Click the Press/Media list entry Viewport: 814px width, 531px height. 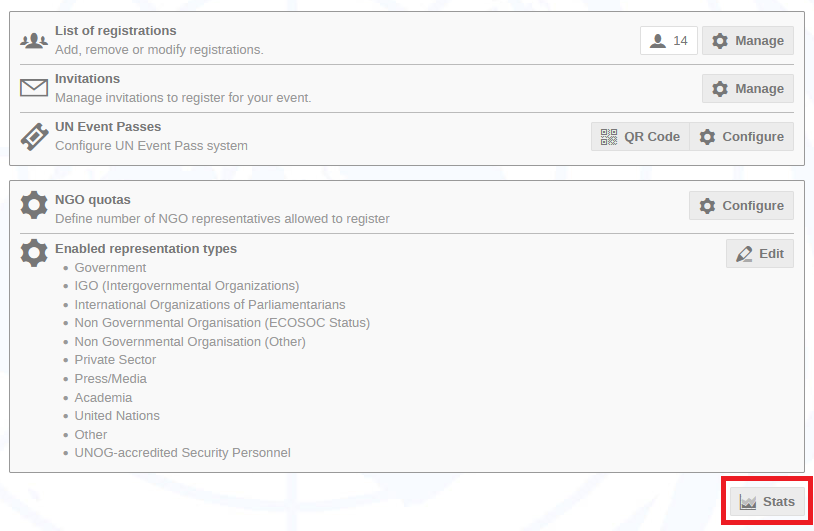pos(111,379)
